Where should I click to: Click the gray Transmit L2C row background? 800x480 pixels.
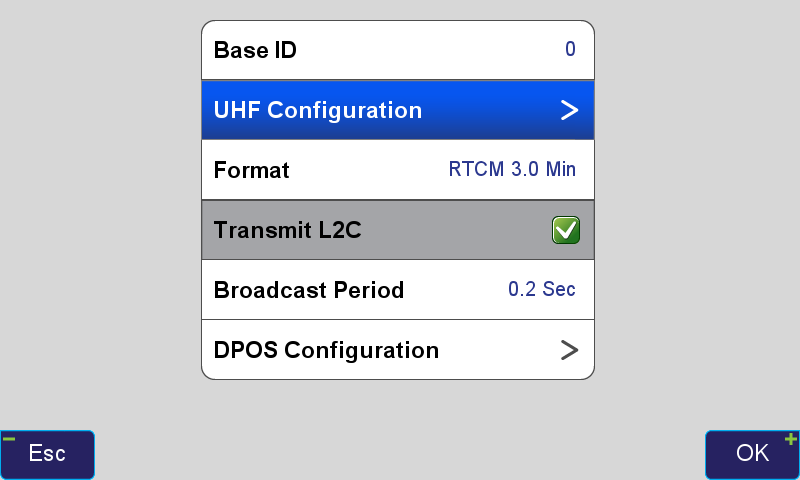[450, 230]
